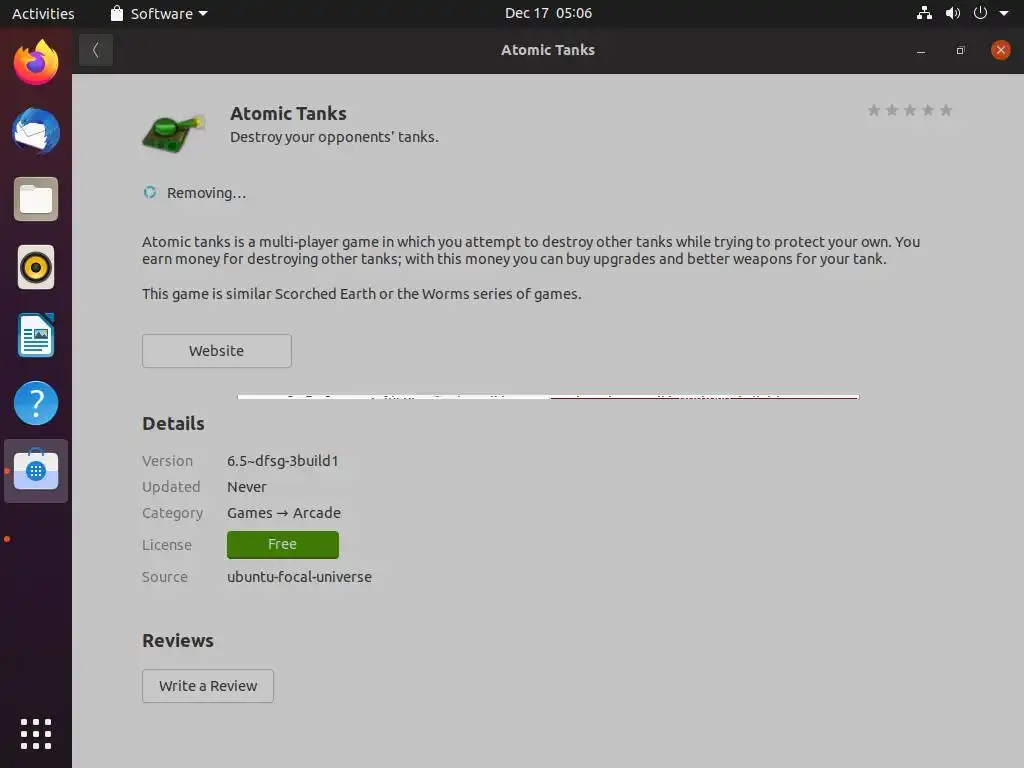This screenshot has height=768, width=1024.
Task: Click the green Free license button
Action: coord(283,545)
